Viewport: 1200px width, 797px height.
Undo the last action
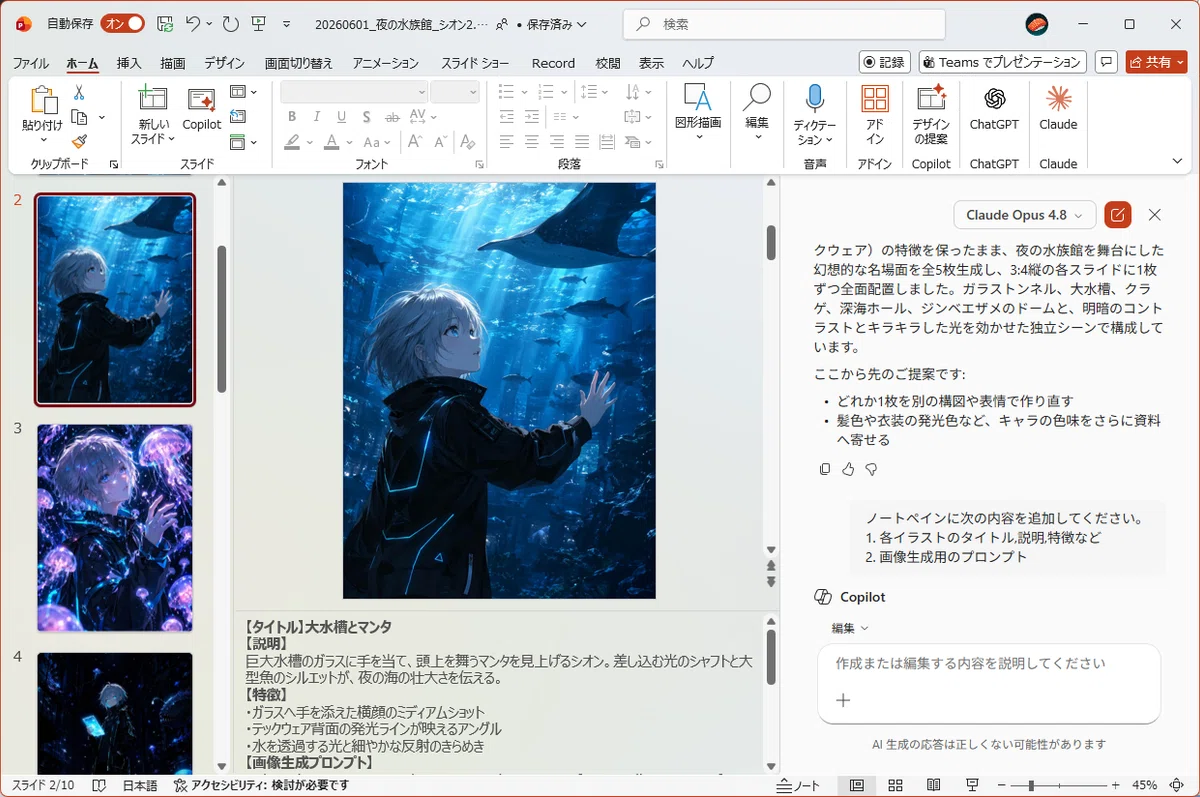(x=193, y=23)
